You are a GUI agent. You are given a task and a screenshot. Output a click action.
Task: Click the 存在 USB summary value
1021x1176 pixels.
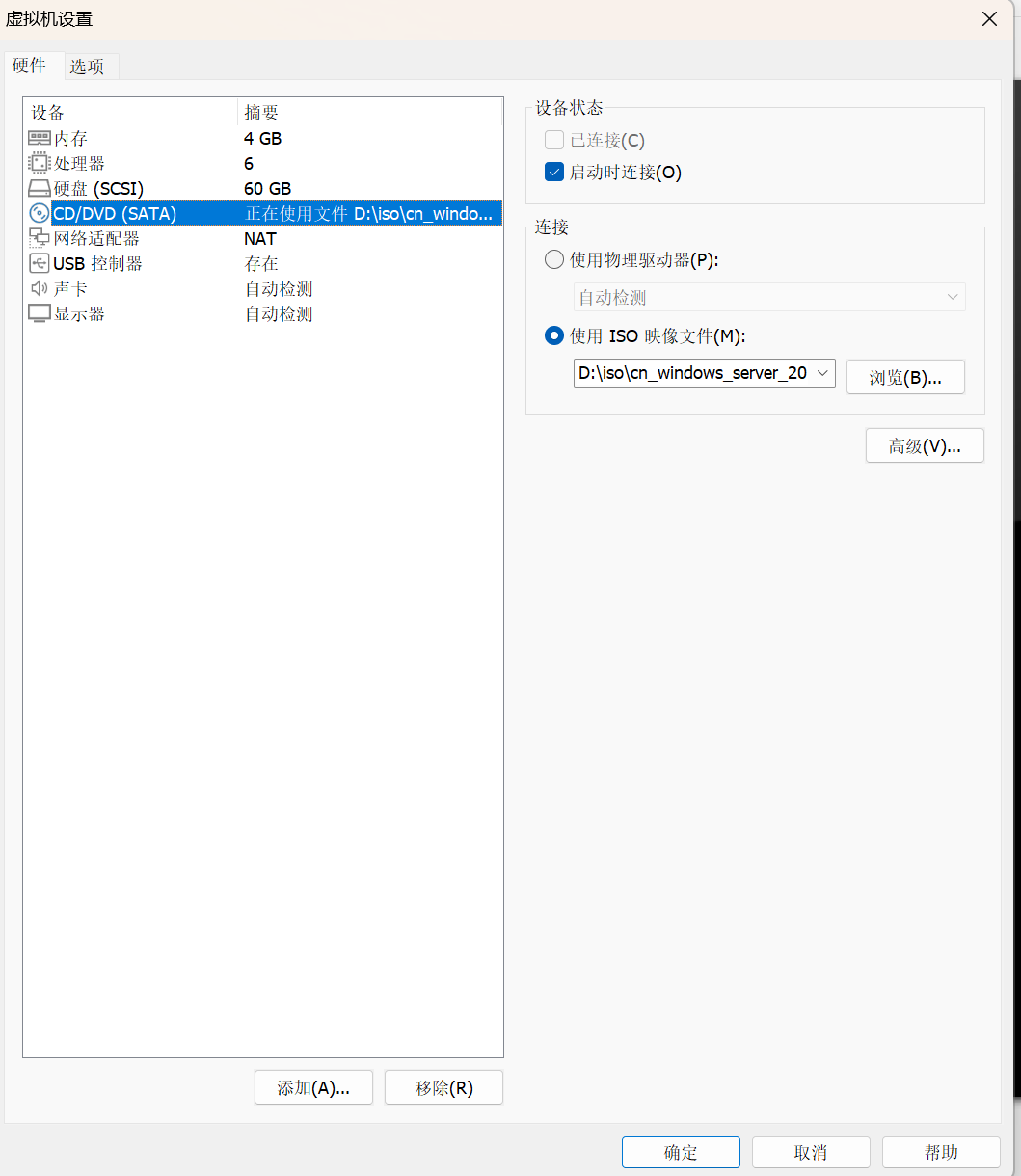261,264
